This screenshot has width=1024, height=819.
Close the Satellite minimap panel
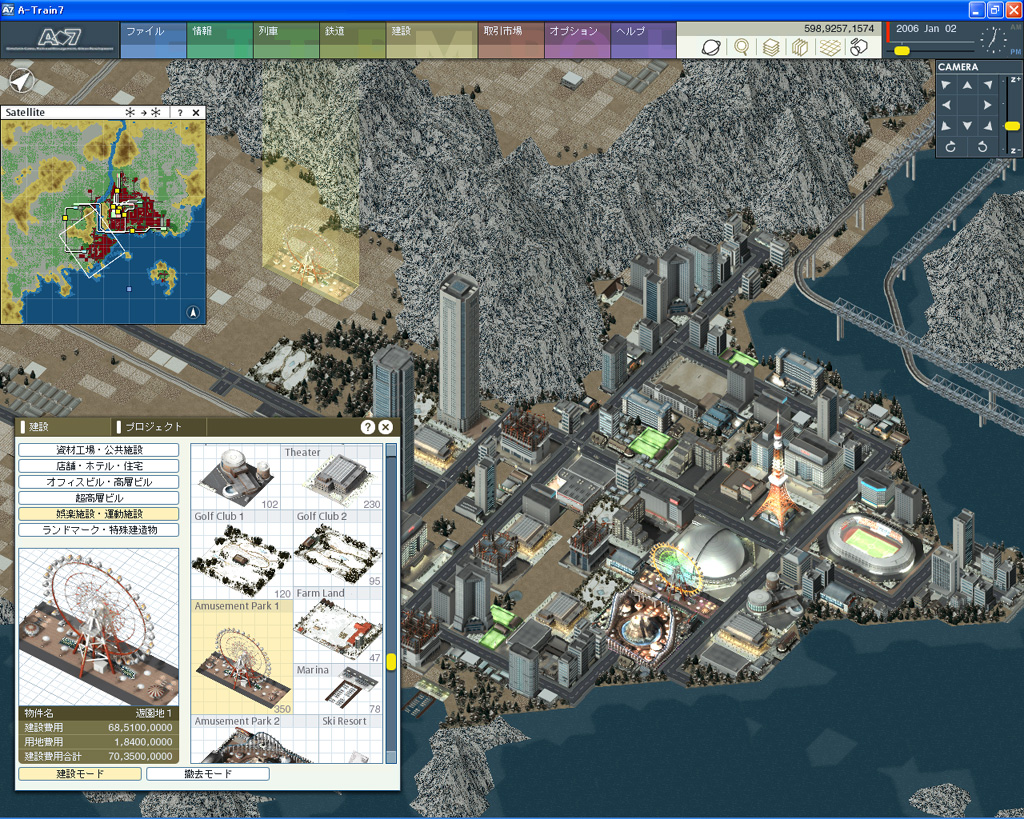(196, 112)
